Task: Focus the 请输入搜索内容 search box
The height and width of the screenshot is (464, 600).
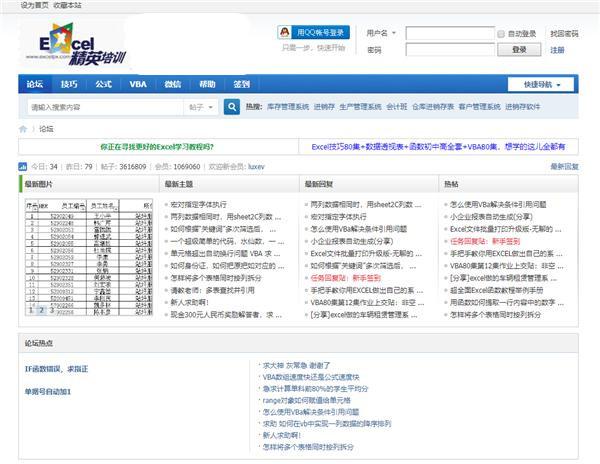Action: click(x=105, y=107)
